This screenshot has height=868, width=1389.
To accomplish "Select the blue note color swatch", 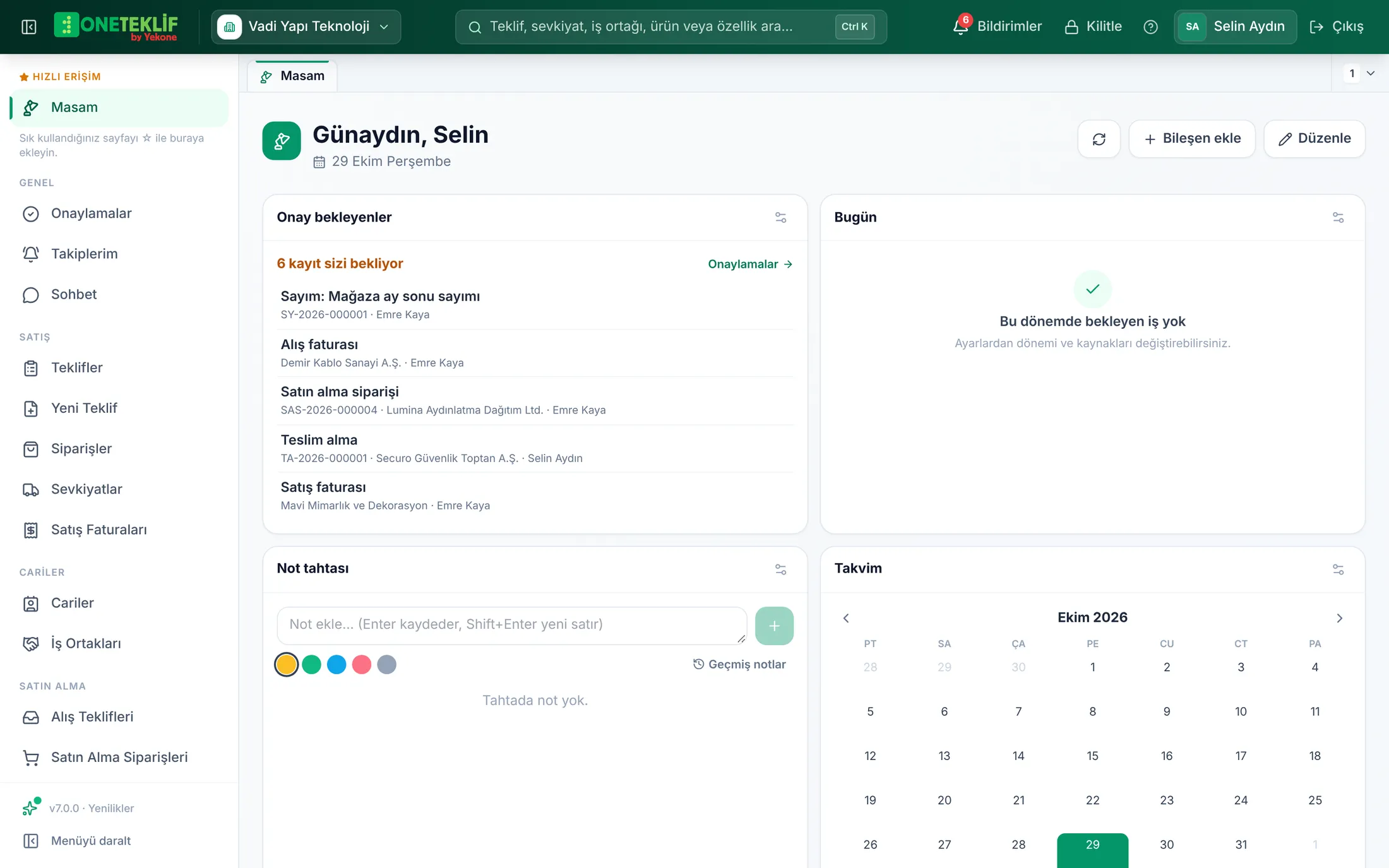I will (337, 664).
